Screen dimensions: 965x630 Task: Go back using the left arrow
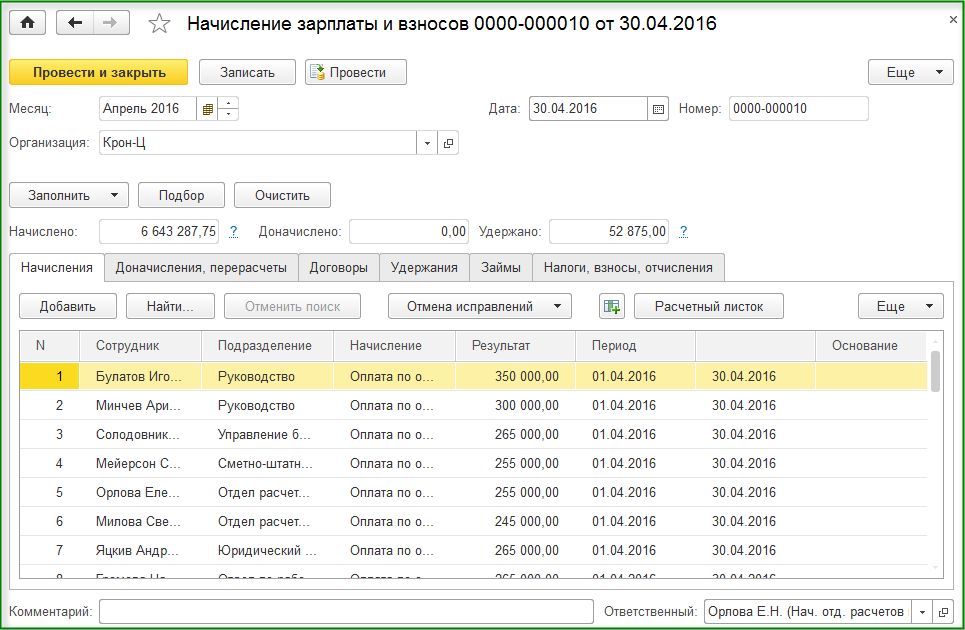coord(75,23)
